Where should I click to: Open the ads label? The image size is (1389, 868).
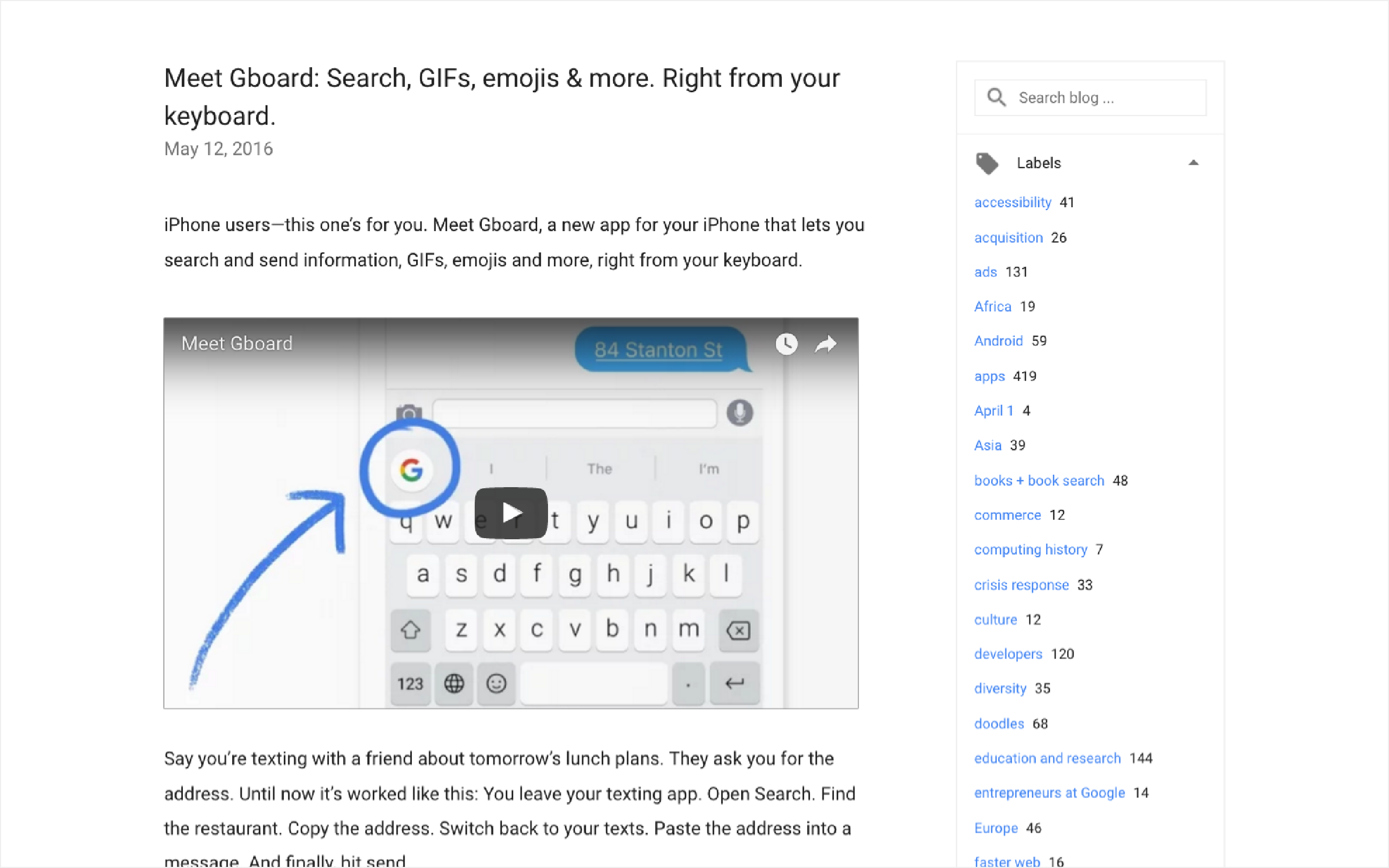pyautogui.click(x=985, y=272)
